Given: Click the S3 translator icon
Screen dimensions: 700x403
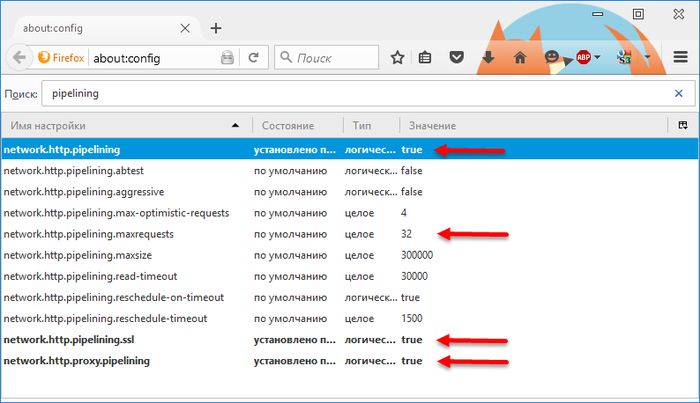Looking at the screenshot, I should (x=624, y=57).
